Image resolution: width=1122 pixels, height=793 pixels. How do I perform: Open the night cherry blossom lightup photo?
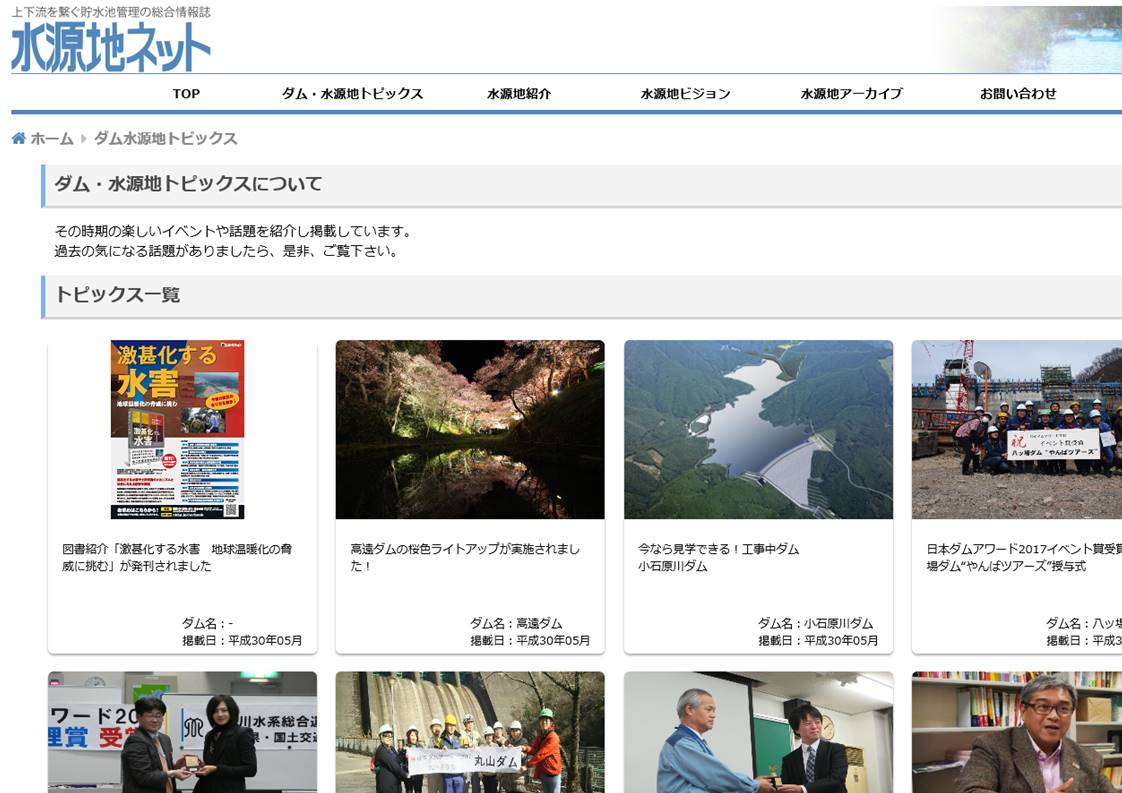pyautogui.click(x=469, y=429)
